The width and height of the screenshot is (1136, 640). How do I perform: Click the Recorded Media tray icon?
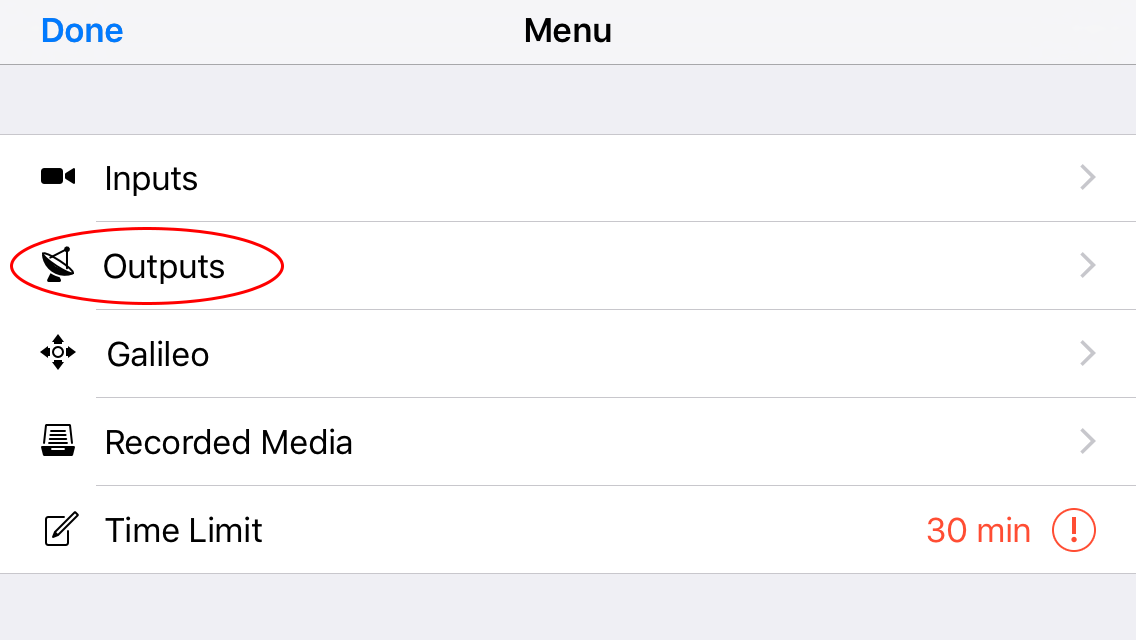tap(58, 441)
